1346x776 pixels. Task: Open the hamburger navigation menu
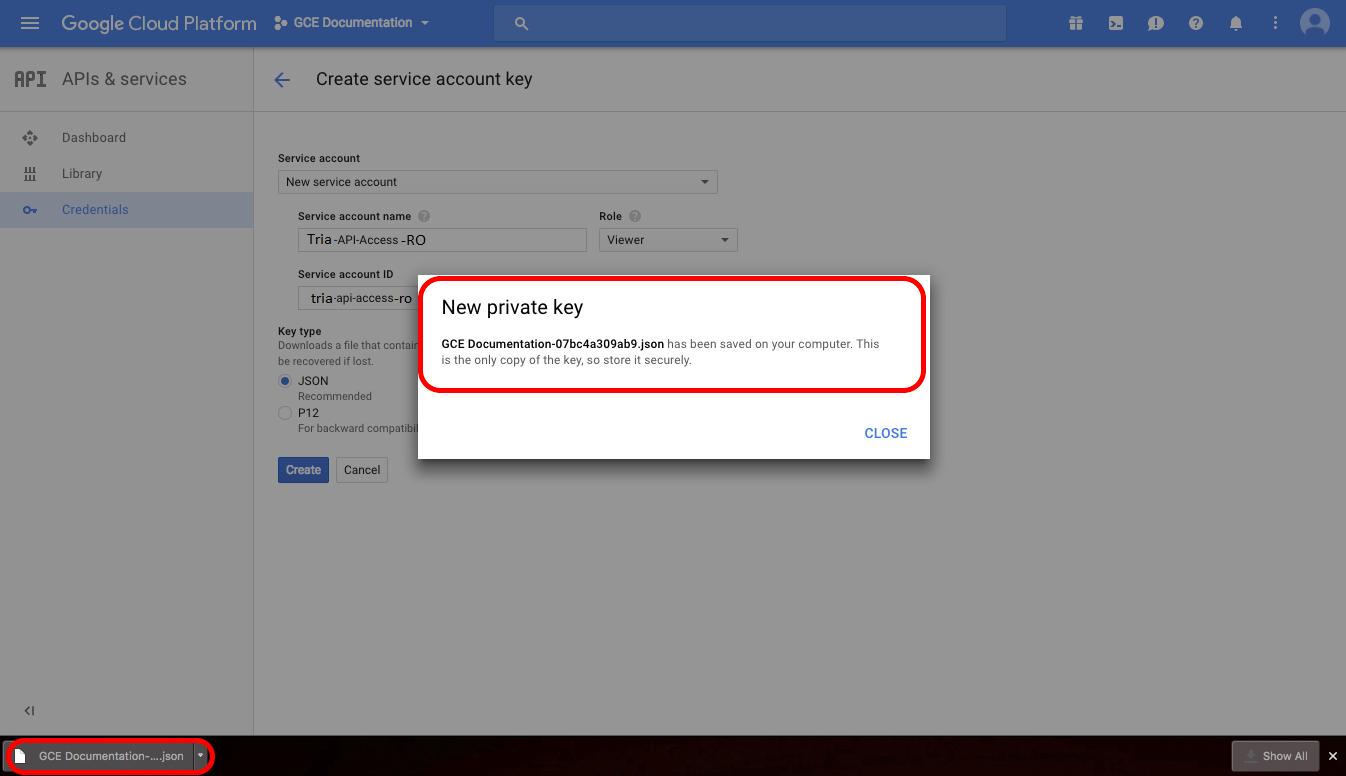pos(30,23)
